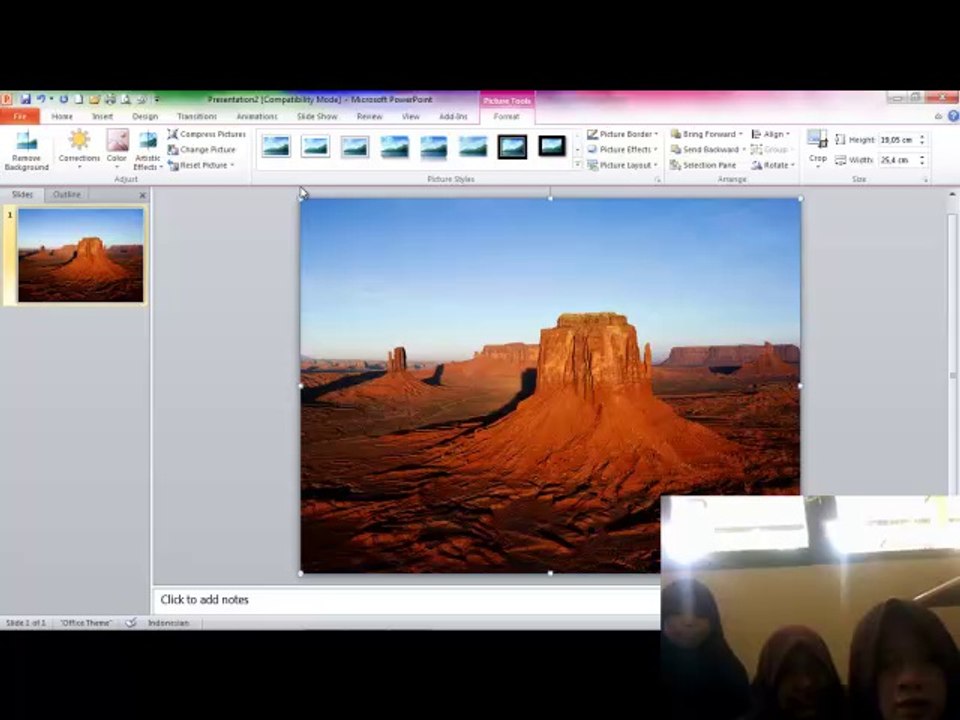Click the Crop tool icon
960x720 pixels.
(x=817, y=139)
